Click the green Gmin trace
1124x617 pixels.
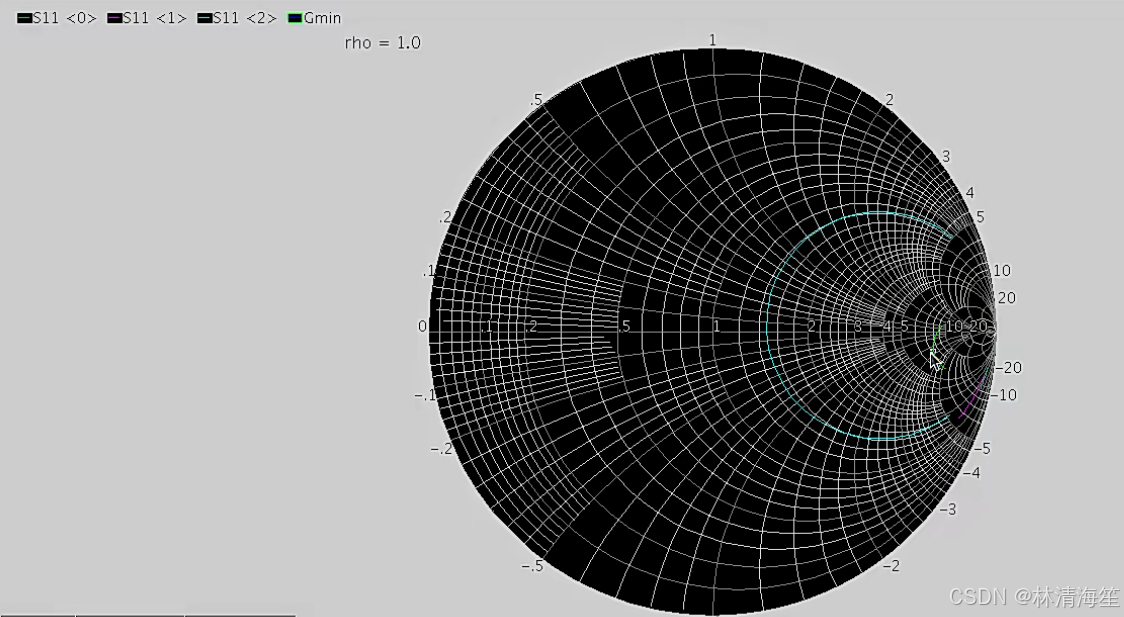tap(935, 344)
